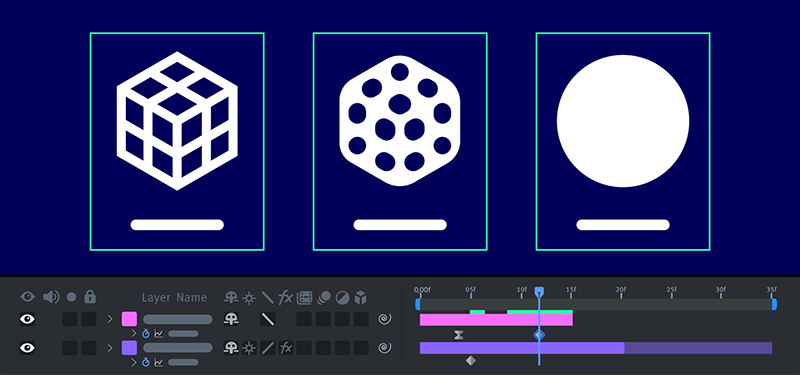Click the adjustment layer header icon

tap(342, 297)
